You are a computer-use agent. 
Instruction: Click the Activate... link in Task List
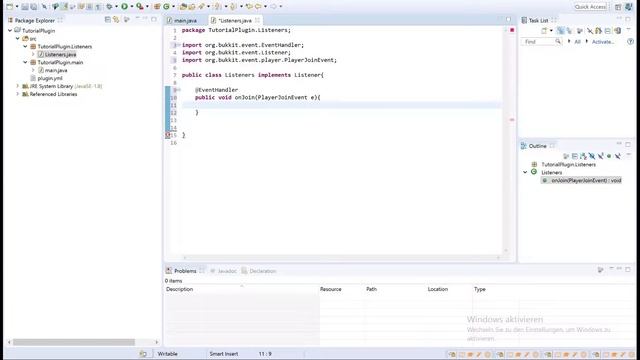click(x=603, y=42)
